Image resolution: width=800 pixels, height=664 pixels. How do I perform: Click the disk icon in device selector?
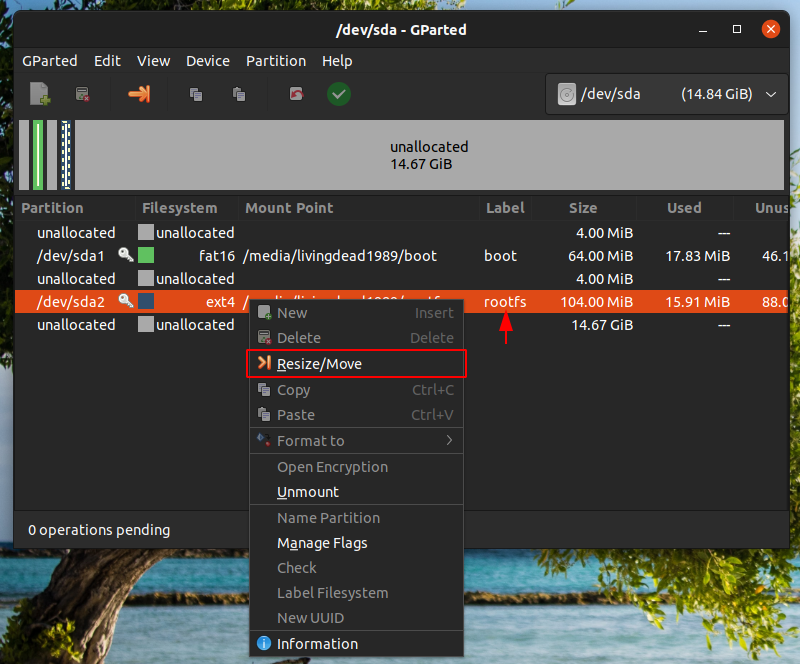[x=566, y=94]
